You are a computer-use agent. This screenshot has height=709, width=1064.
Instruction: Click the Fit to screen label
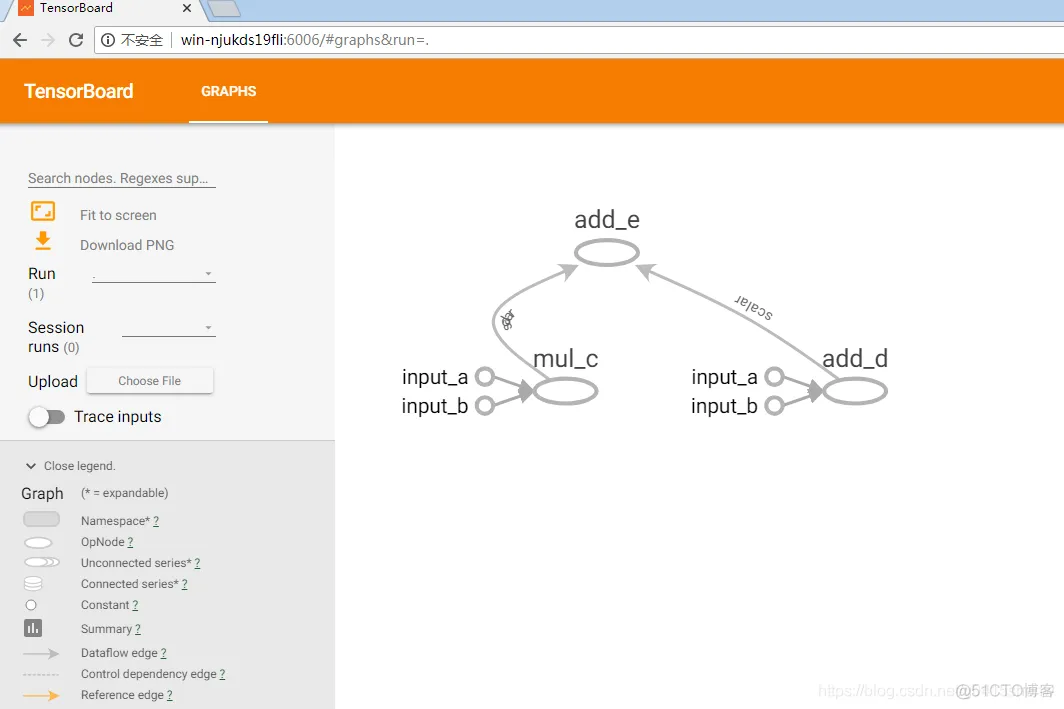[118, 215]
